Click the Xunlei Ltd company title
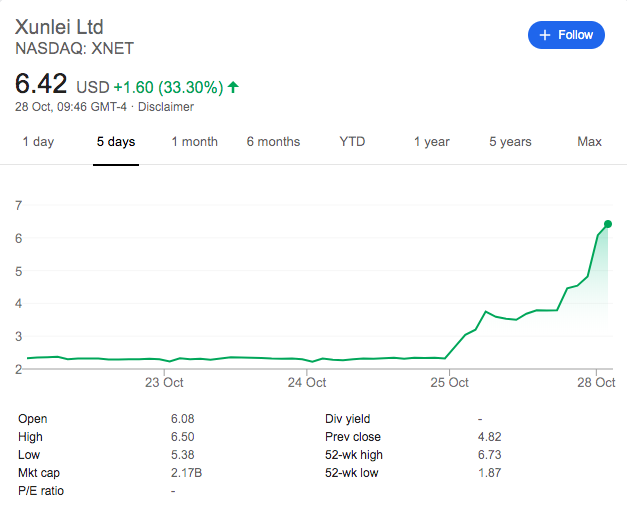Viewport: 627px width, 509px height. pos(59,27)
